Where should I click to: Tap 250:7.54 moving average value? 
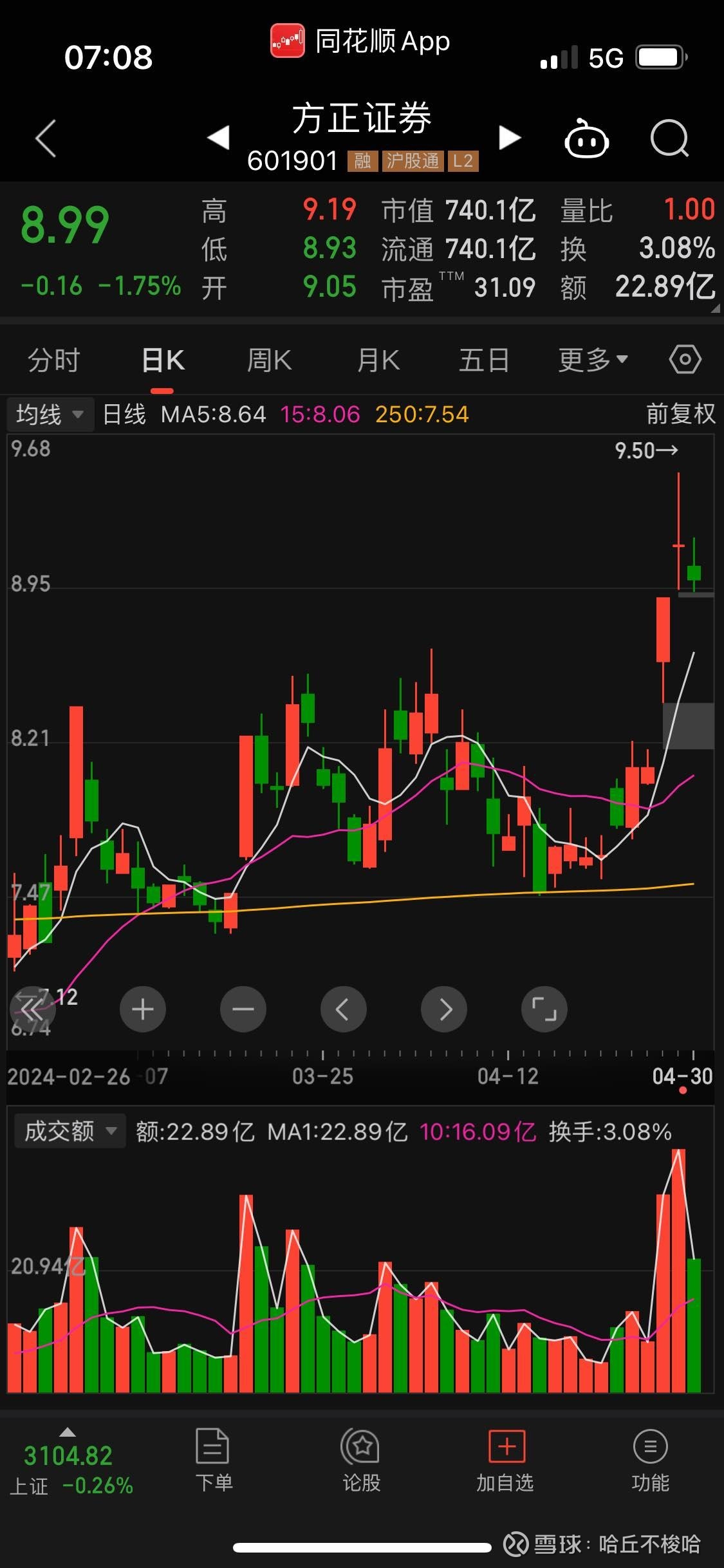pyautogui.click(x=422, y=414)
